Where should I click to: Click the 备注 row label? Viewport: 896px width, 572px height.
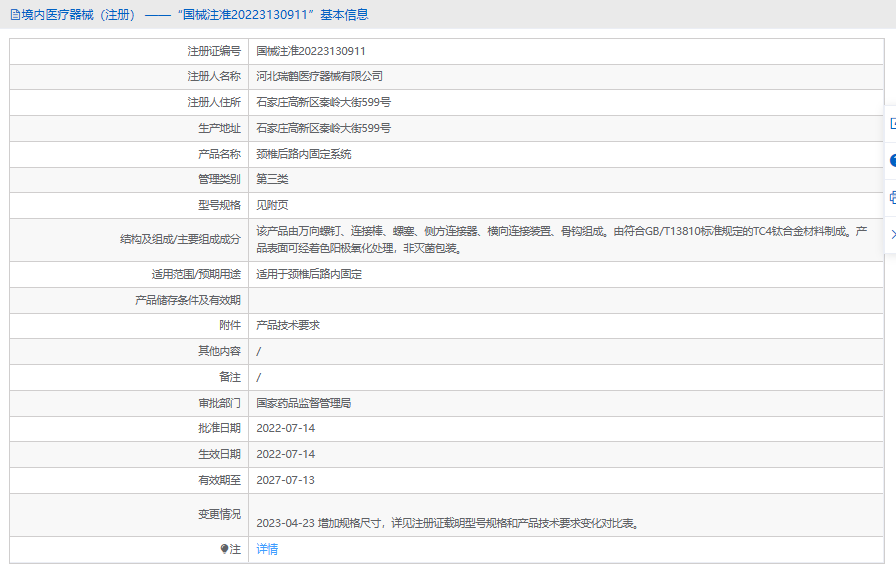pyautogui.click(x=230, y=377)
